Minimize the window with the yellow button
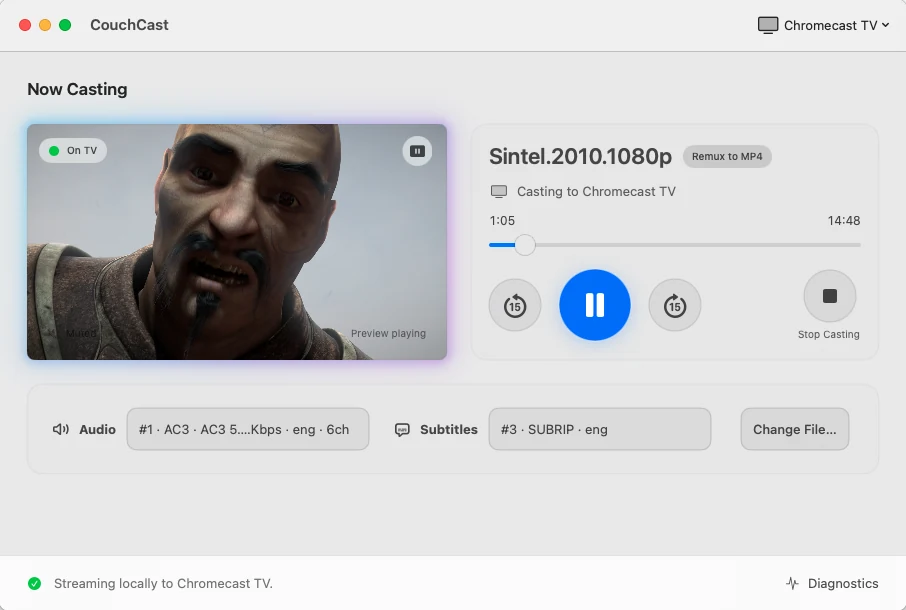This screenshot has height=610, width=906. [45, 25]
